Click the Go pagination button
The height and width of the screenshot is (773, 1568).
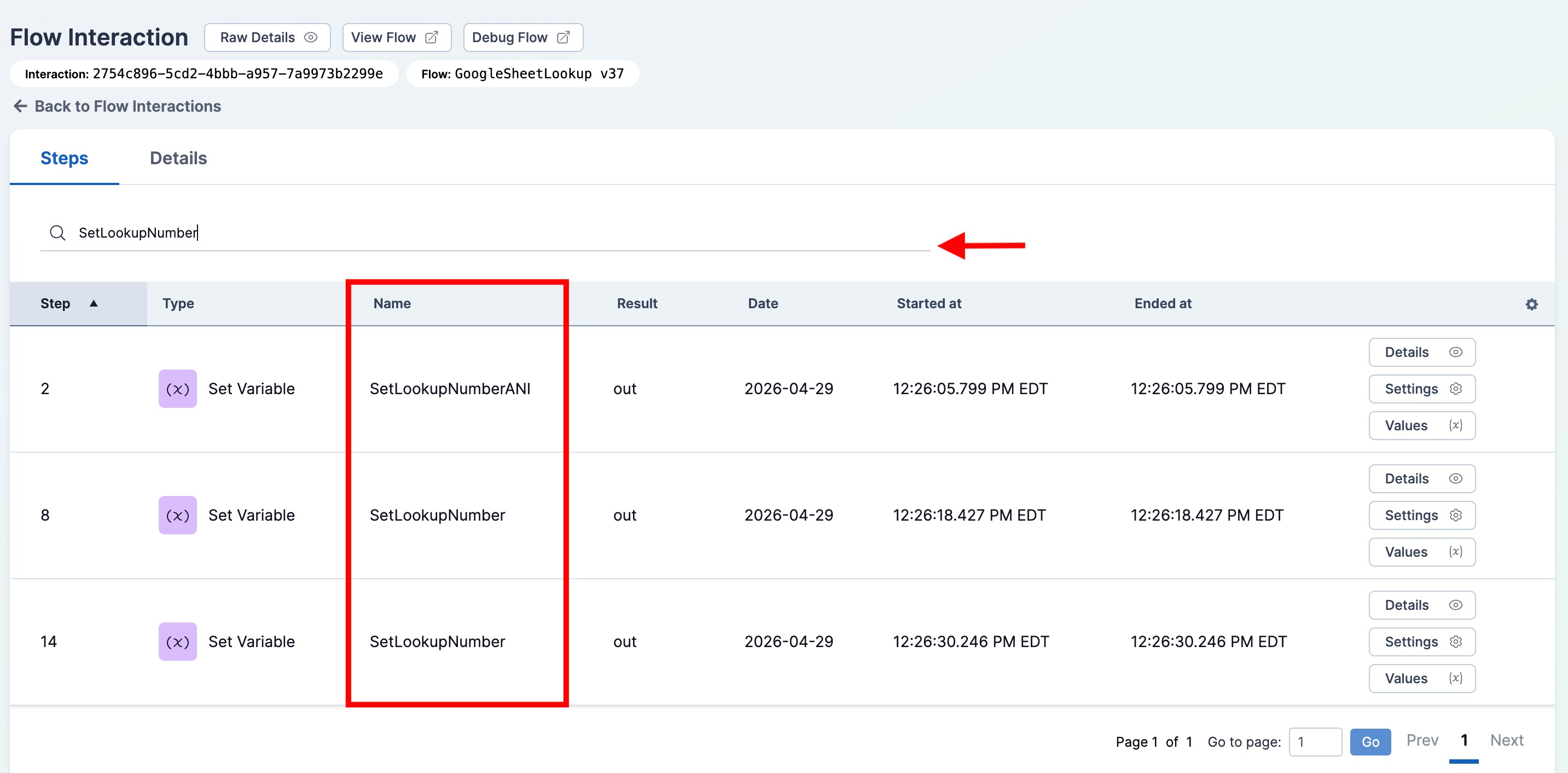click(1370, 742)
